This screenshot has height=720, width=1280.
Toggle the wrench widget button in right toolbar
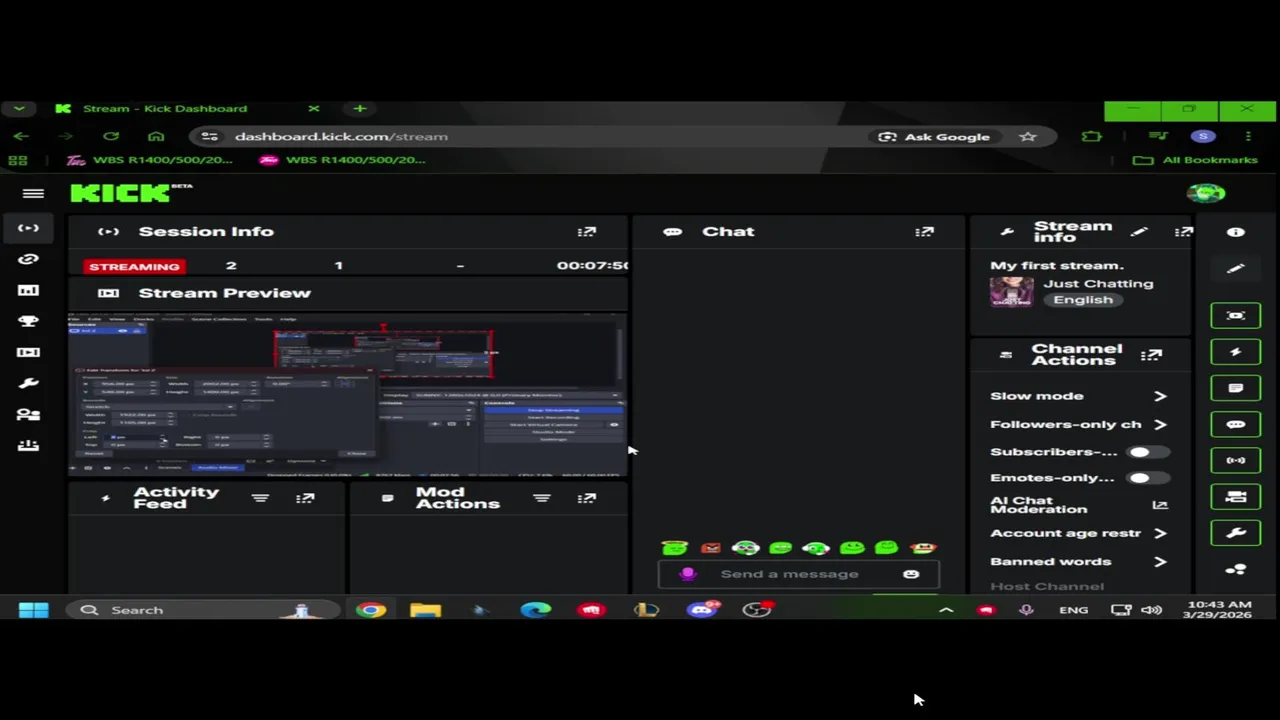pyautogui.click(x=1236, y=533)
